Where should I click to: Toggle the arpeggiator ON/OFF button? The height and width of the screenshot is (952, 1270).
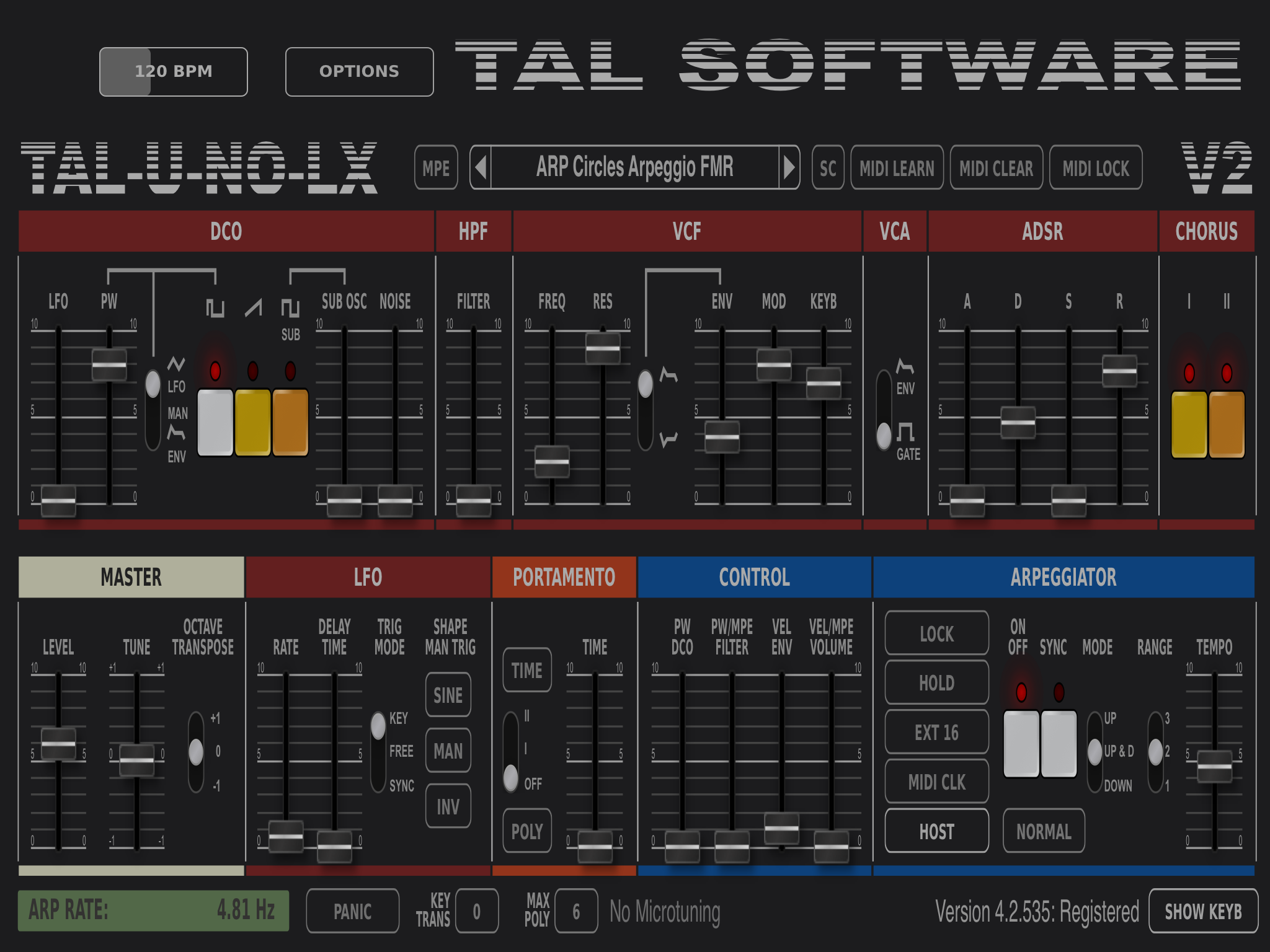[1021, 744]
